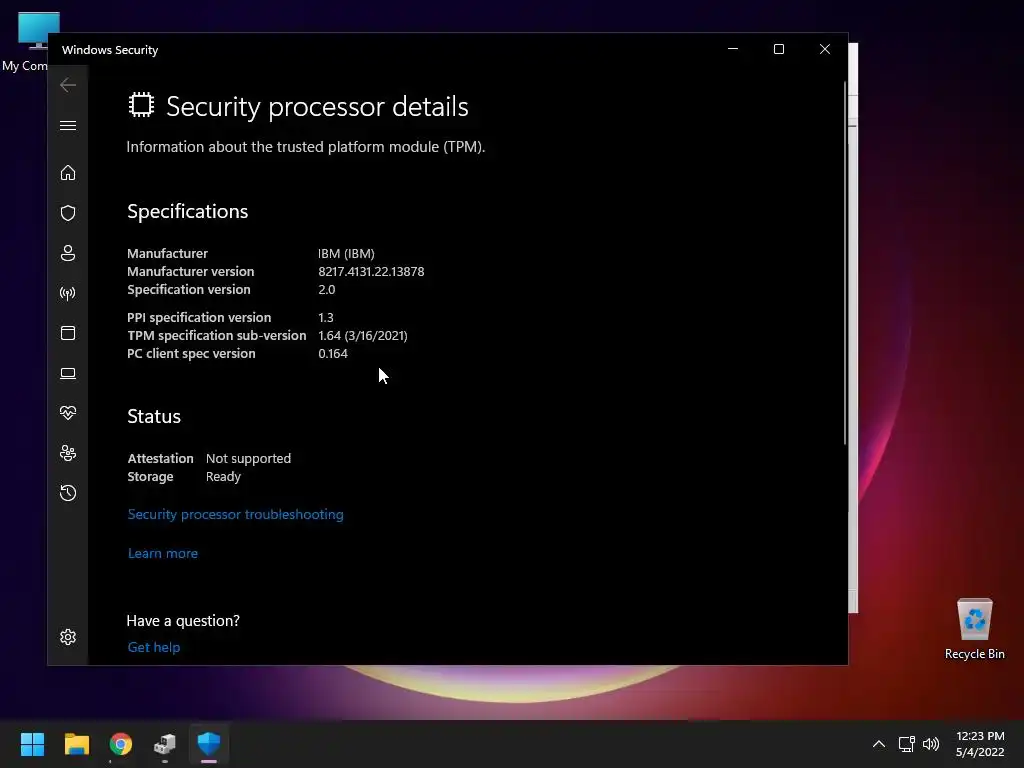The width and height of the screenshot is (1024, 768).
Task: Open App & browser control icon
Action: [x=68, y=333]
